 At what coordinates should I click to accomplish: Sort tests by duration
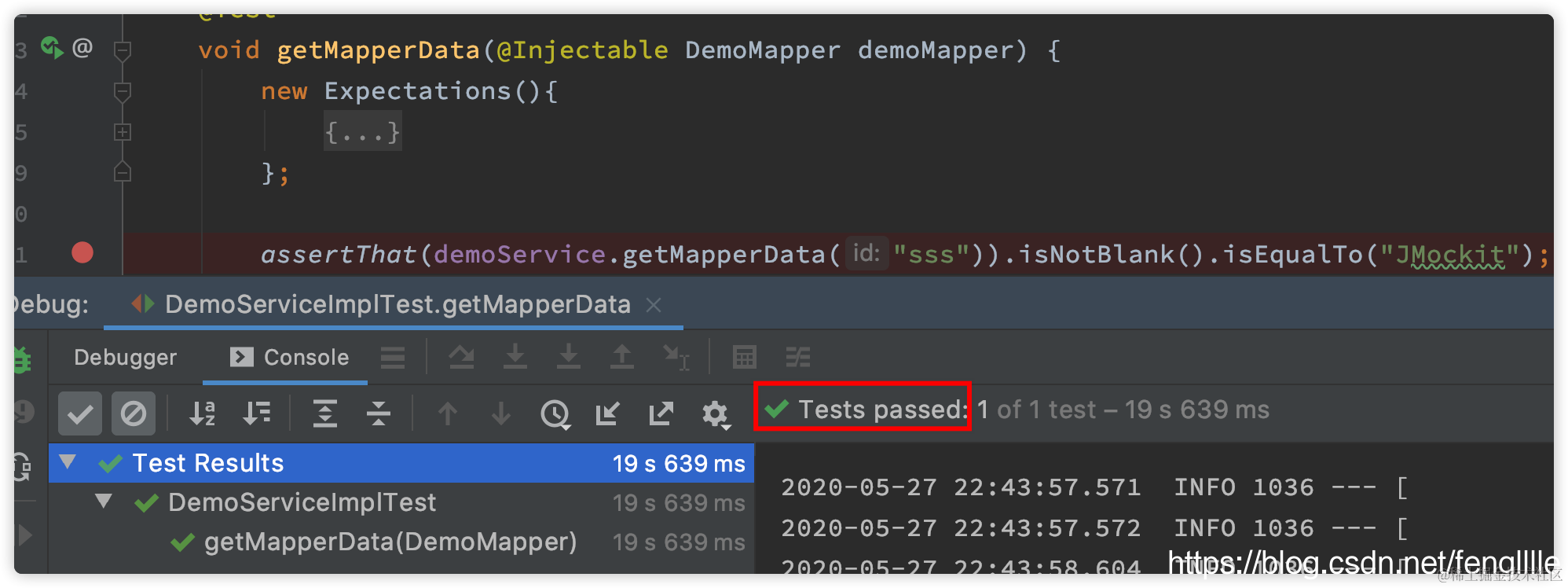(x=256, y=413)
